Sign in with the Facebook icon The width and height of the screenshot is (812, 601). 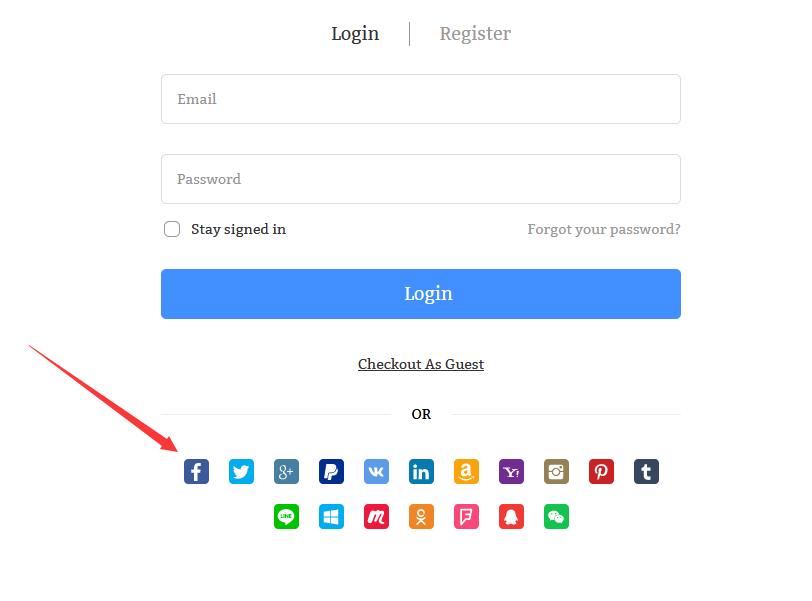[196, 471]
